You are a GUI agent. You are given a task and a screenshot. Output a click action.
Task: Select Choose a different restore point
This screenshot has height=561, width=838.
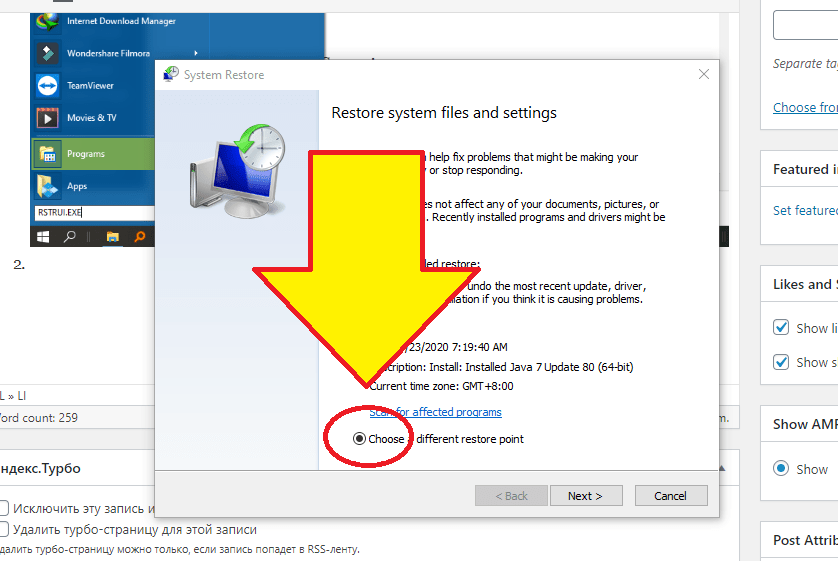pos(359,439)
